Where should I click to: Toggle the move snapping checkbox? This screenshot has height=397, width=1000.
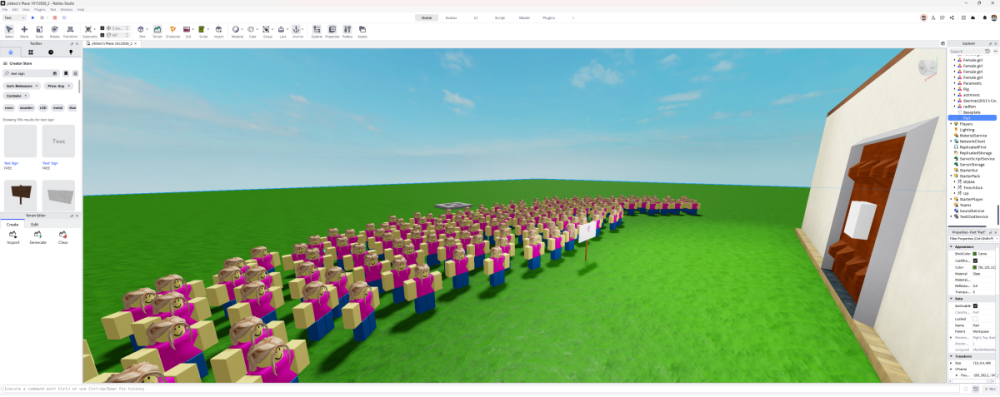tap(102, 28)
